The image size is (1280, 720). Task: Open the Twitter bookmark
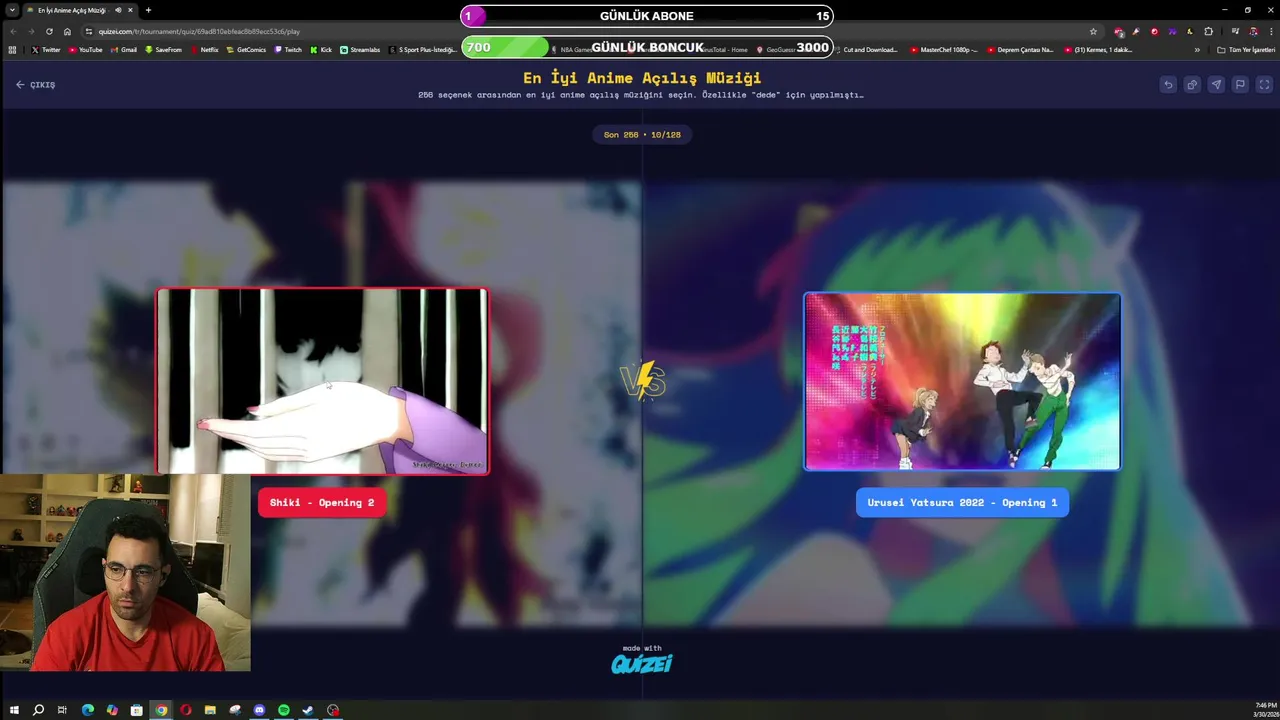(x=46, y=49)
